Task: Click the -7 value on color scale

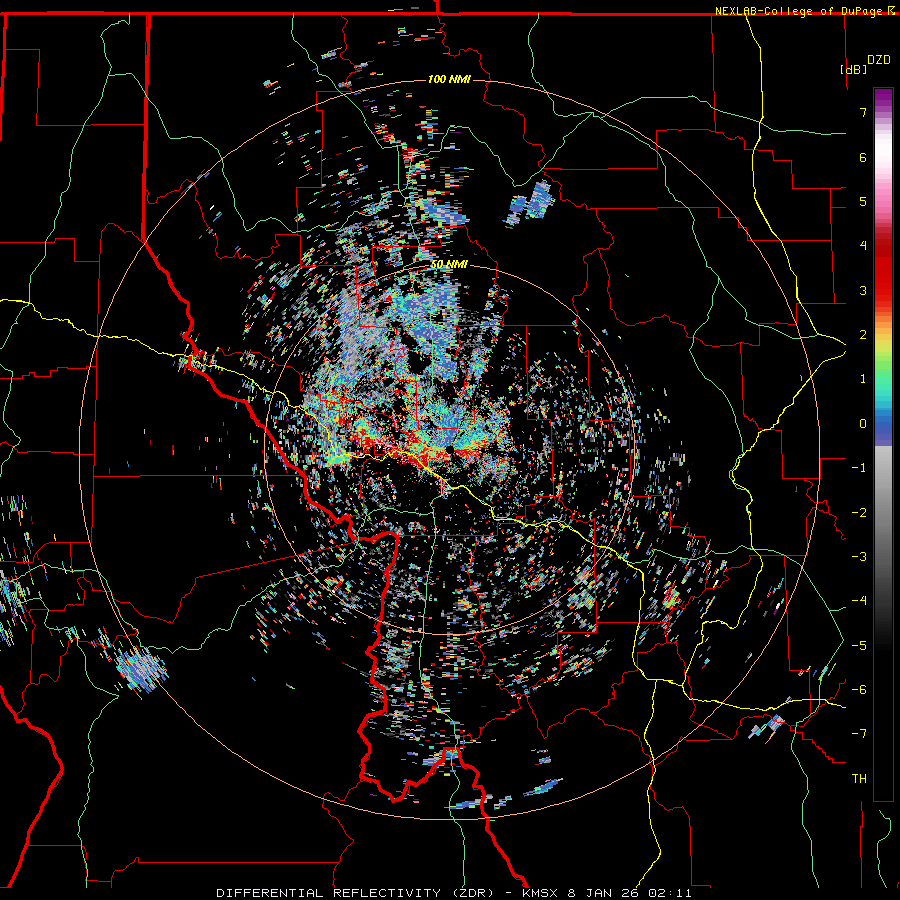Action: pos(859,734)
